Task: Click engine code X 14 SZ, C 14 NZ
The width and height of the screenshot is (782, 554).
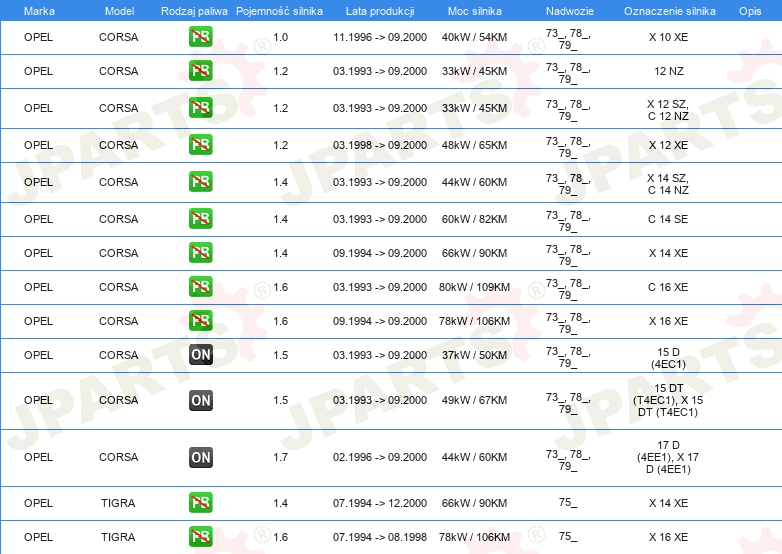Action: [668, 184]
